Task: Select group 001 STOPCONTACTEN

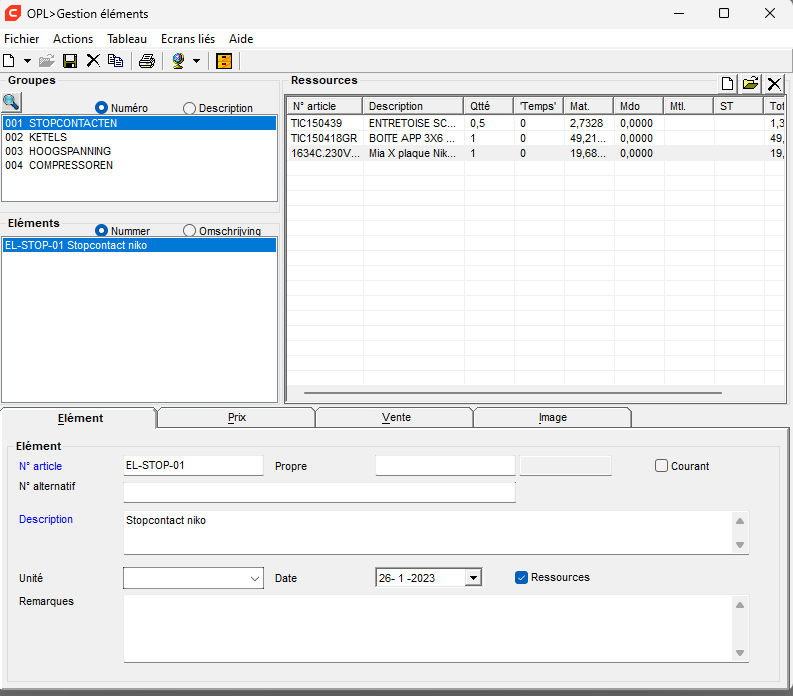Action: [139, 123]
